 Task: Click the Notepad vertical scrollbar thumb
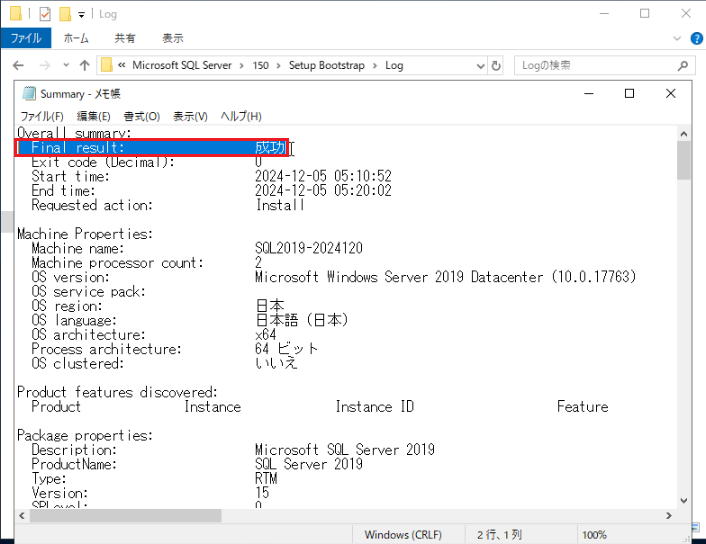tap(683, 161)
